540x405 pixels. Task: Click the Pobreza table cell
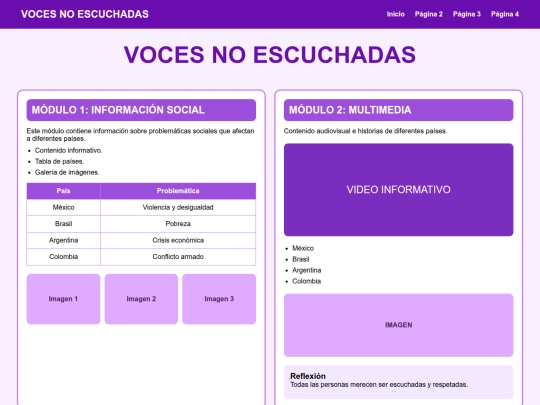click(x=178, y=224)
